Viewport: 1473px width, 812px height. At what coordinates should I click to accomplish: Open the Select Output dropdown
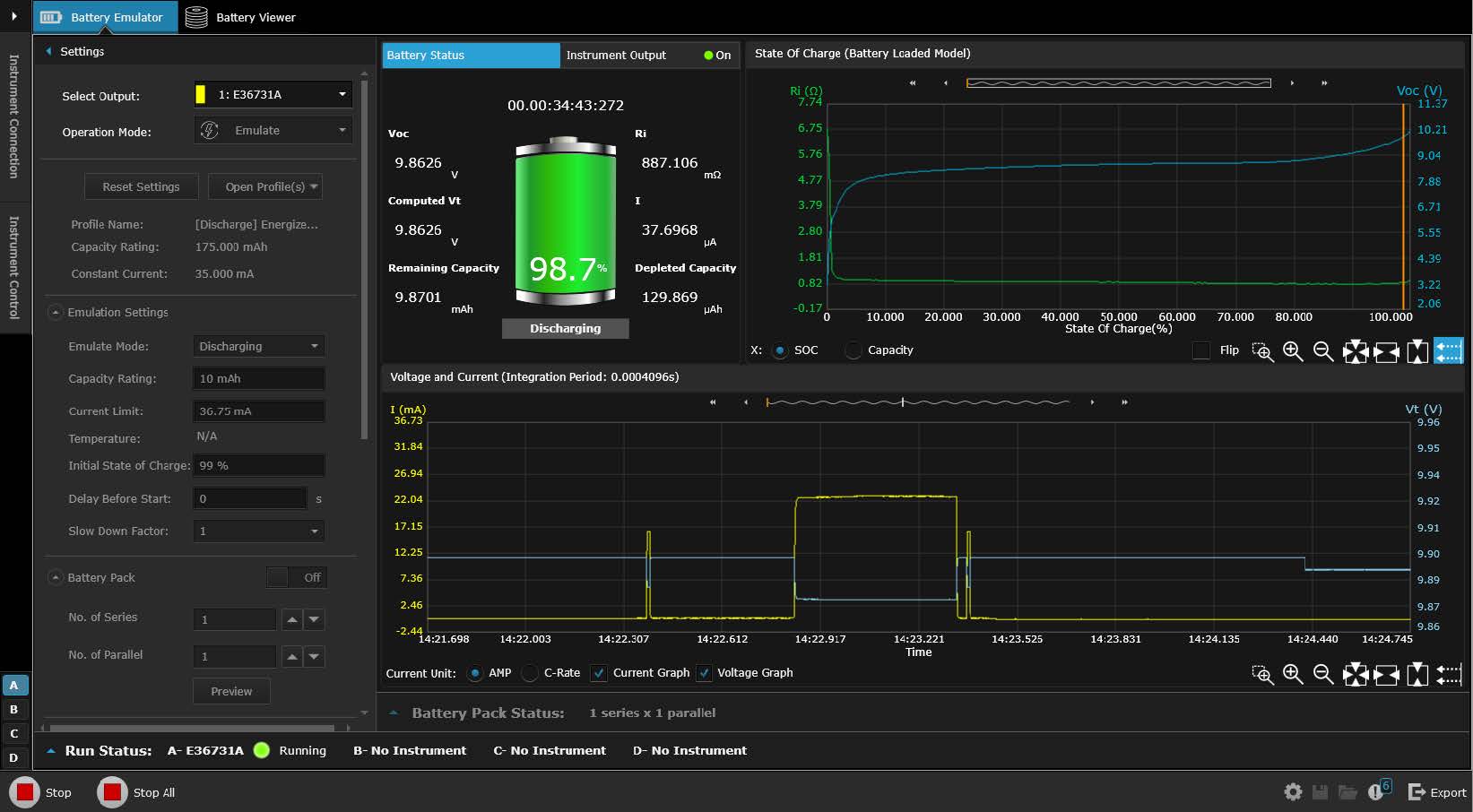tap(273, 94)
